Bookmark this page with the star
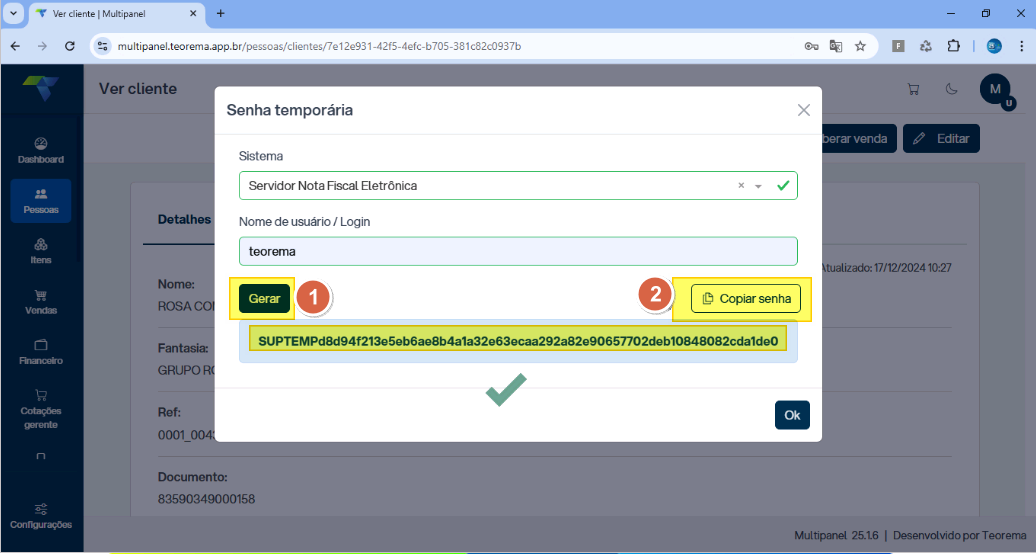The image size is (1036, 554). point(860,46)
